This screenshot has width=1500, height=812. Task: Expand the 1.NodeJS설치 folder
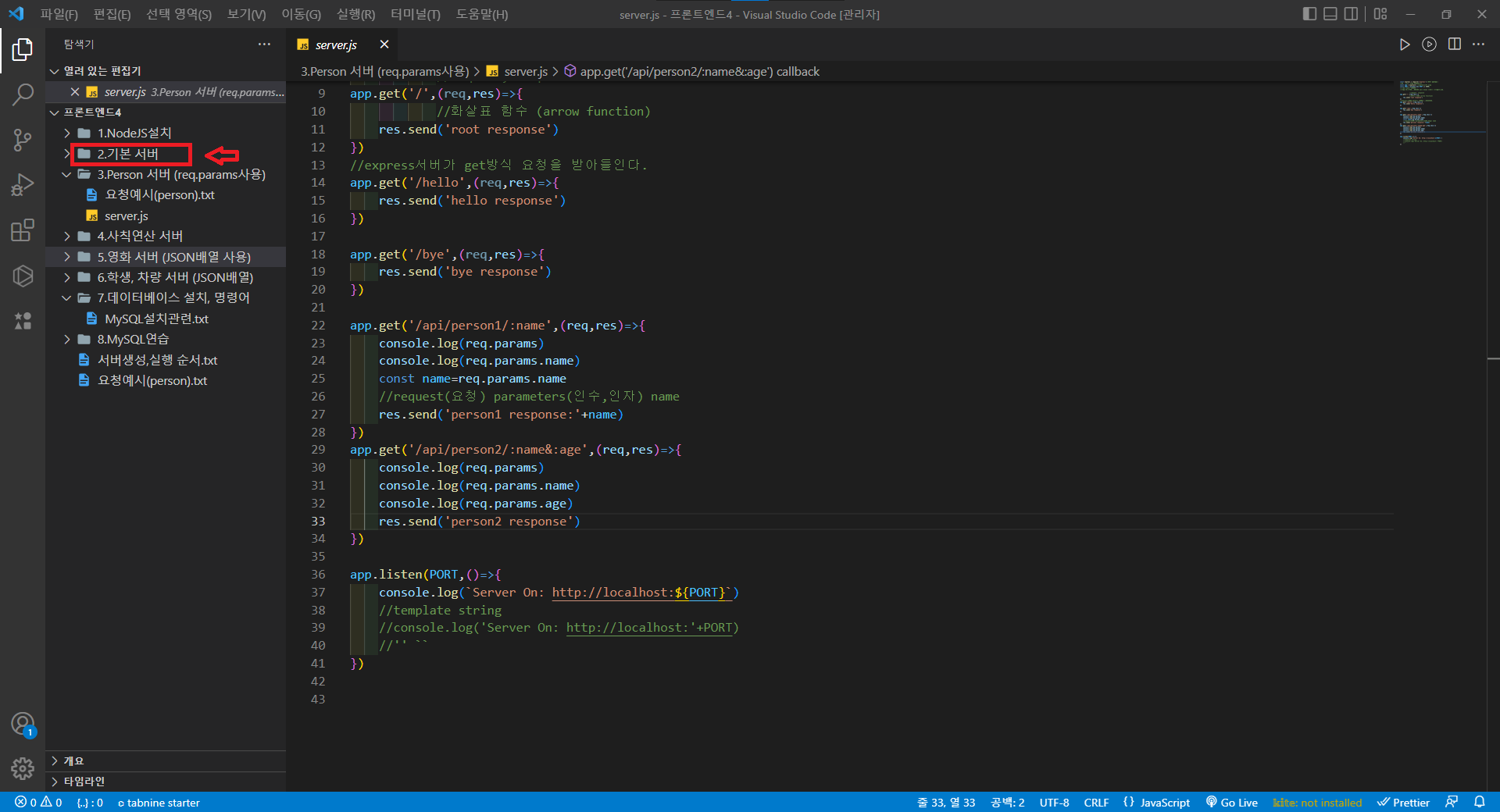point(166,134)
